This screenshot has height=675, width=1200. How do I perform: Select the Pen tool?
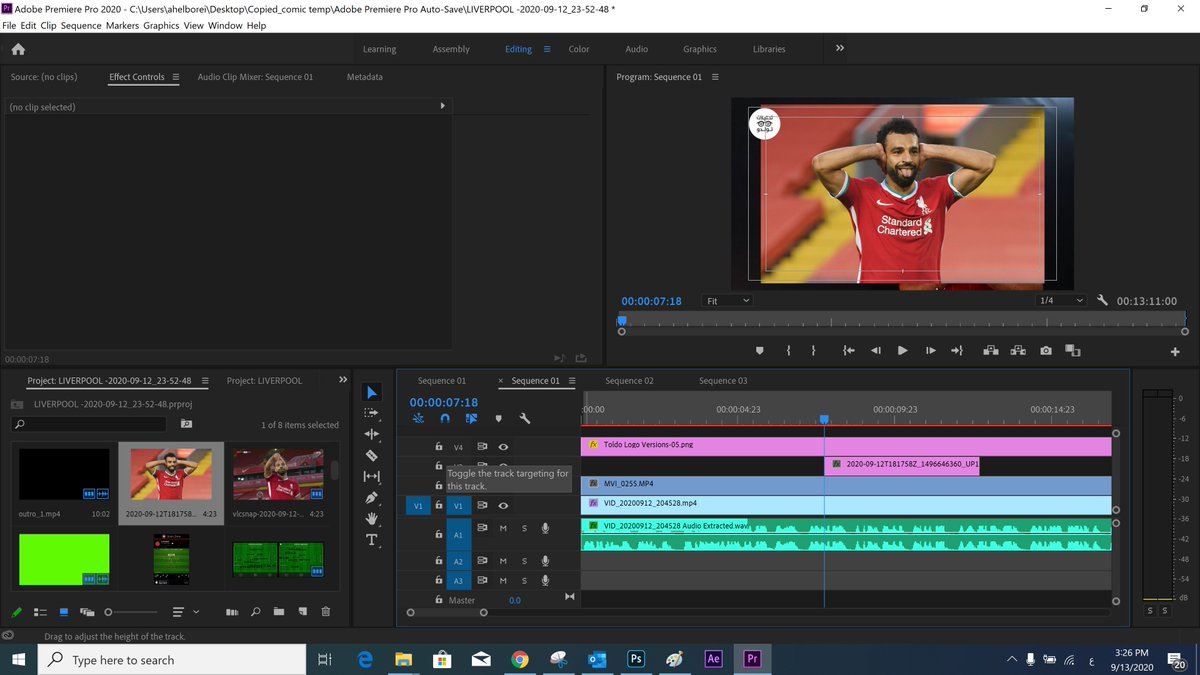(372, 497)
